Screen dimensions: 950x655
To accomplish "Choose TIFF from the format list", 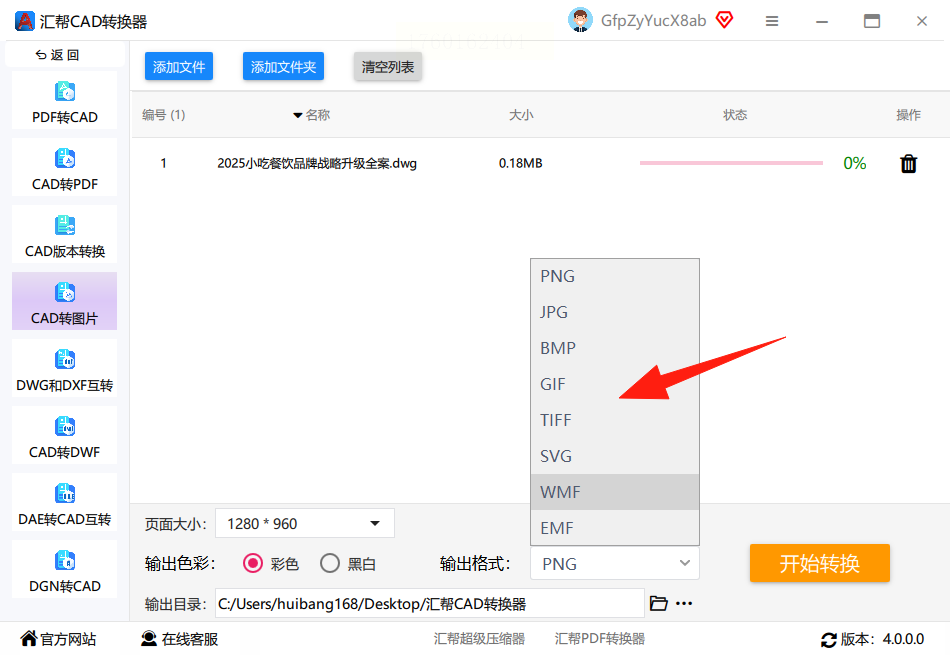I will click(615, 420).
